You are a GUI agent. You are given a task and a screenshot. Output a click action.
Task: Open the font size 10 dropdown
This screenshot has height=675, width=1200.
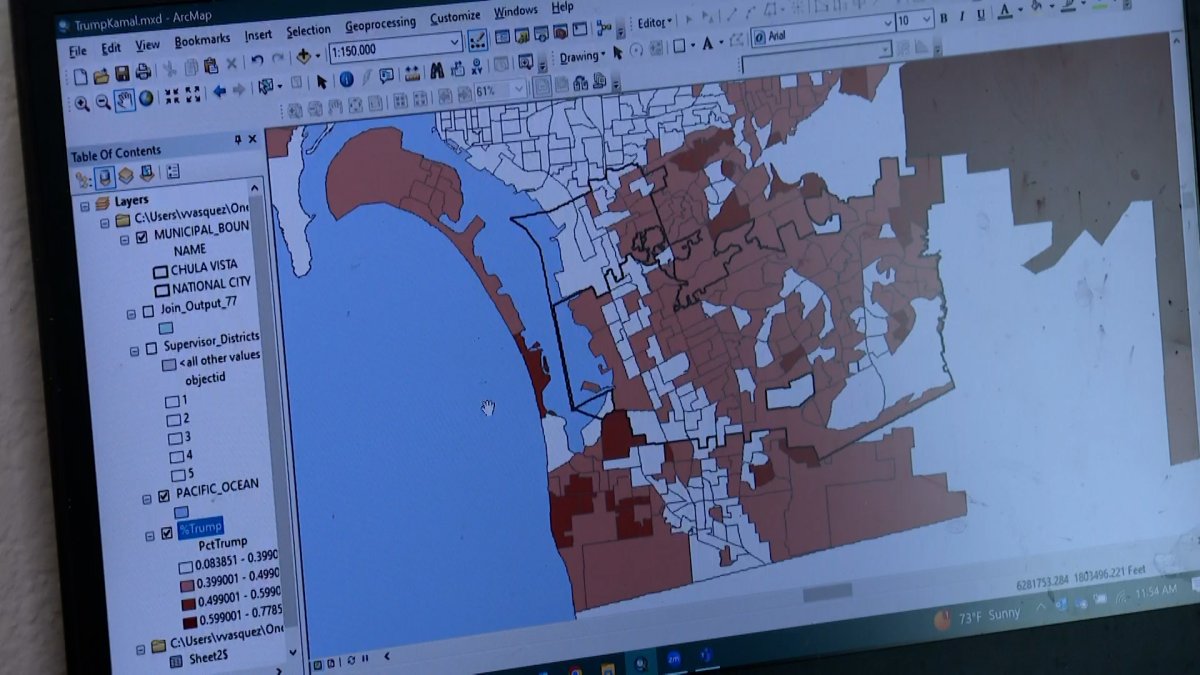point(926,20)
